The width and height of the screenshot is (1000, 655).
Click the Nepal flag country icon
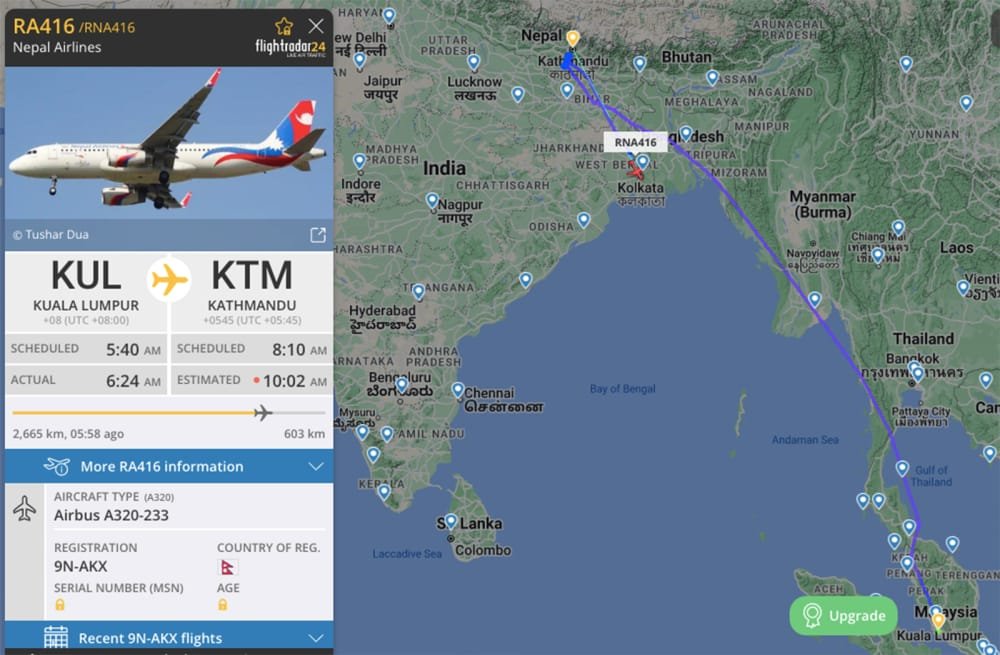[x=227, y=567]
